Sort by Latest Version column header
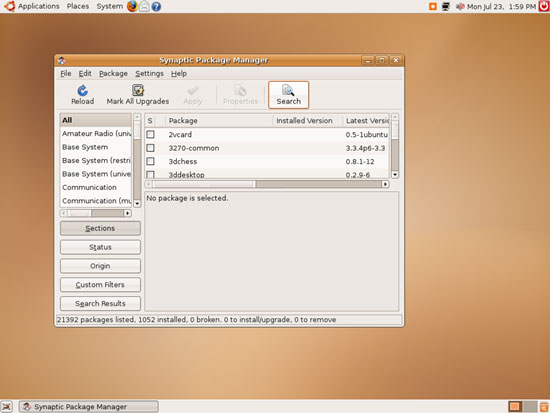This screenshot has width=550, height=413. tap(366, 121)
